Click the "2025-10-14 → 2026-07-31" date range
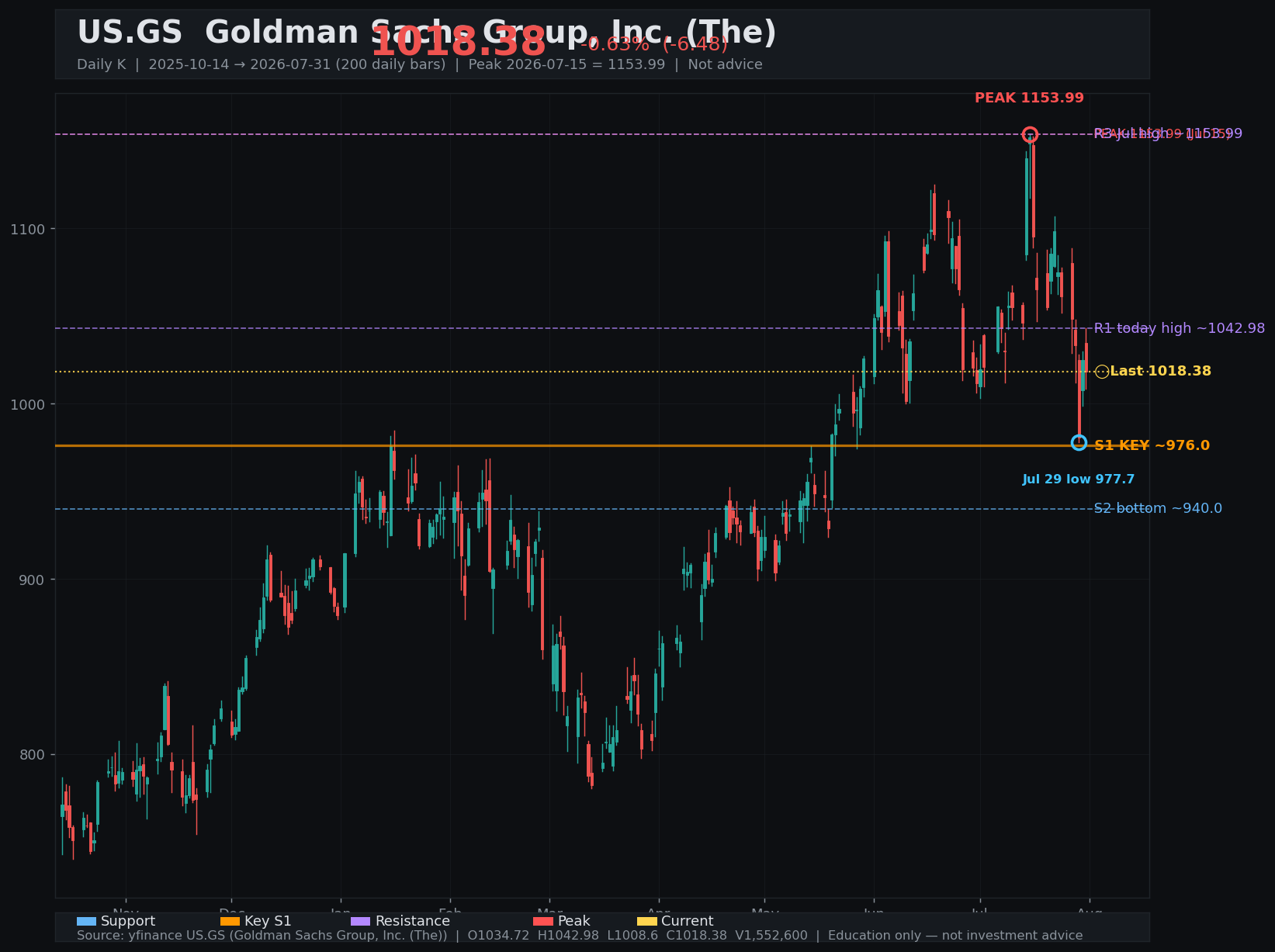The width and height of the screenshot is (1275, 952). (x=240, y=64)
